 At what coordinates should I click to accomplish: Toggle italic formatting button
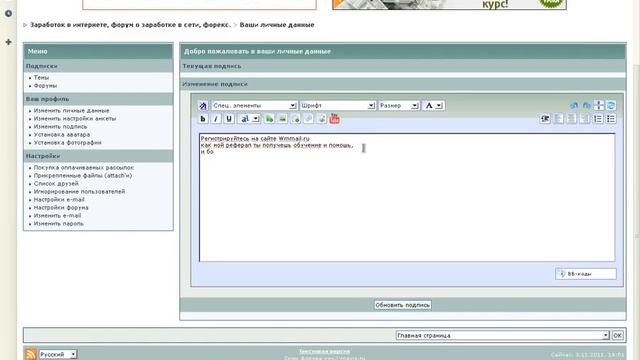[216, 119]
